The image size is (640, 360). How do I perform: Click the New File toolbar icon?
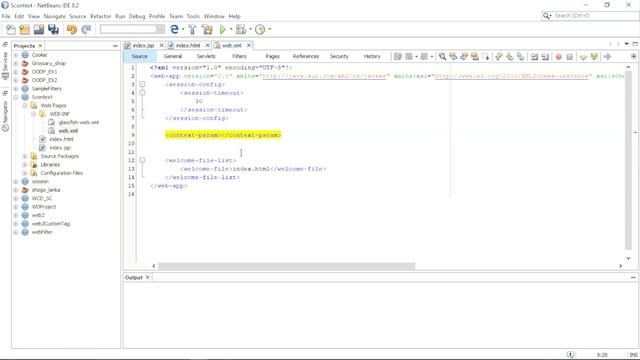click(11, 29)
